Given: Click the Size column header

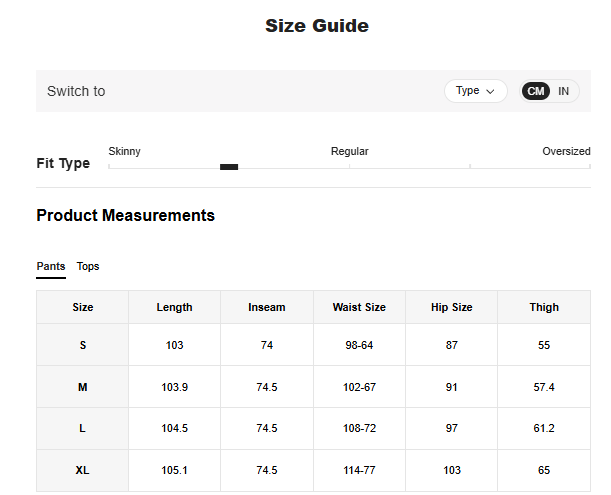Looking at the screenshot, I should [x=83, y=308].
